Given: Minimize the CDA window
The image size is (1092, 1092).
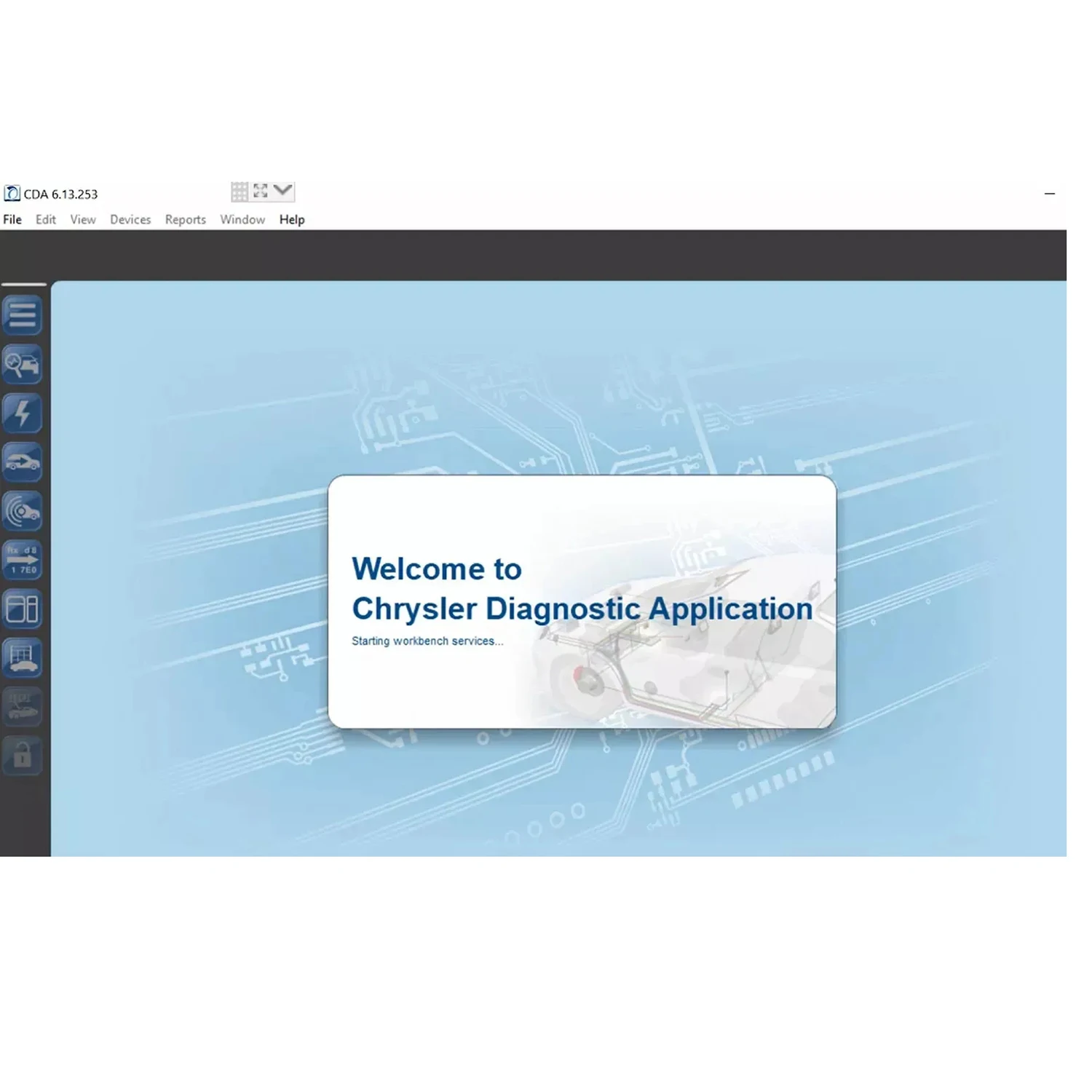Looking at the screenshot, I should [x=1050, y=194].
